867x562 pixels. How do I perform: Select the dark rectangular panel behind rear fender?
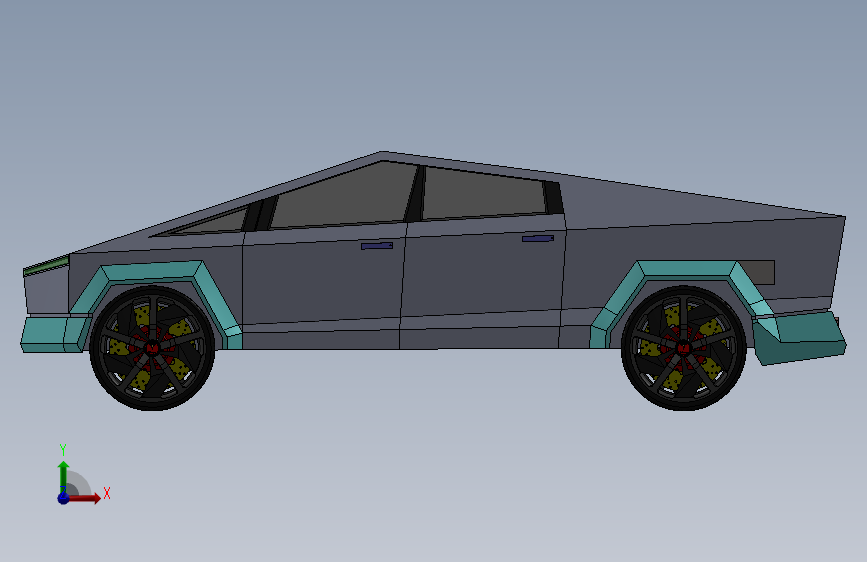click(759, 272)
